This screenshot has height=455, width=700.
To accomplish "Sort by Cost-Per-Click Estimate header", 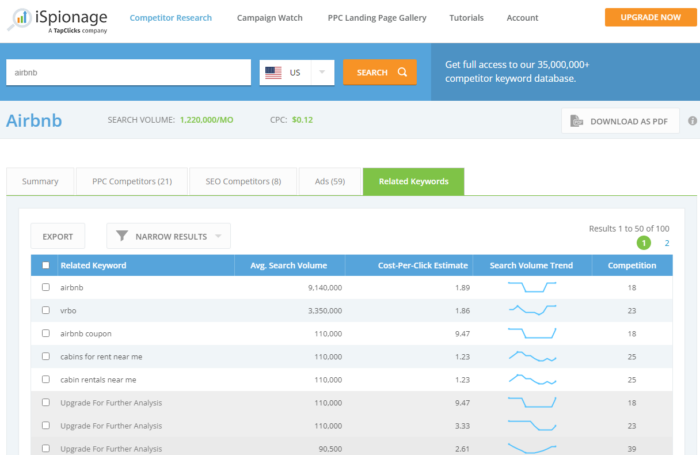I will 423,265.
